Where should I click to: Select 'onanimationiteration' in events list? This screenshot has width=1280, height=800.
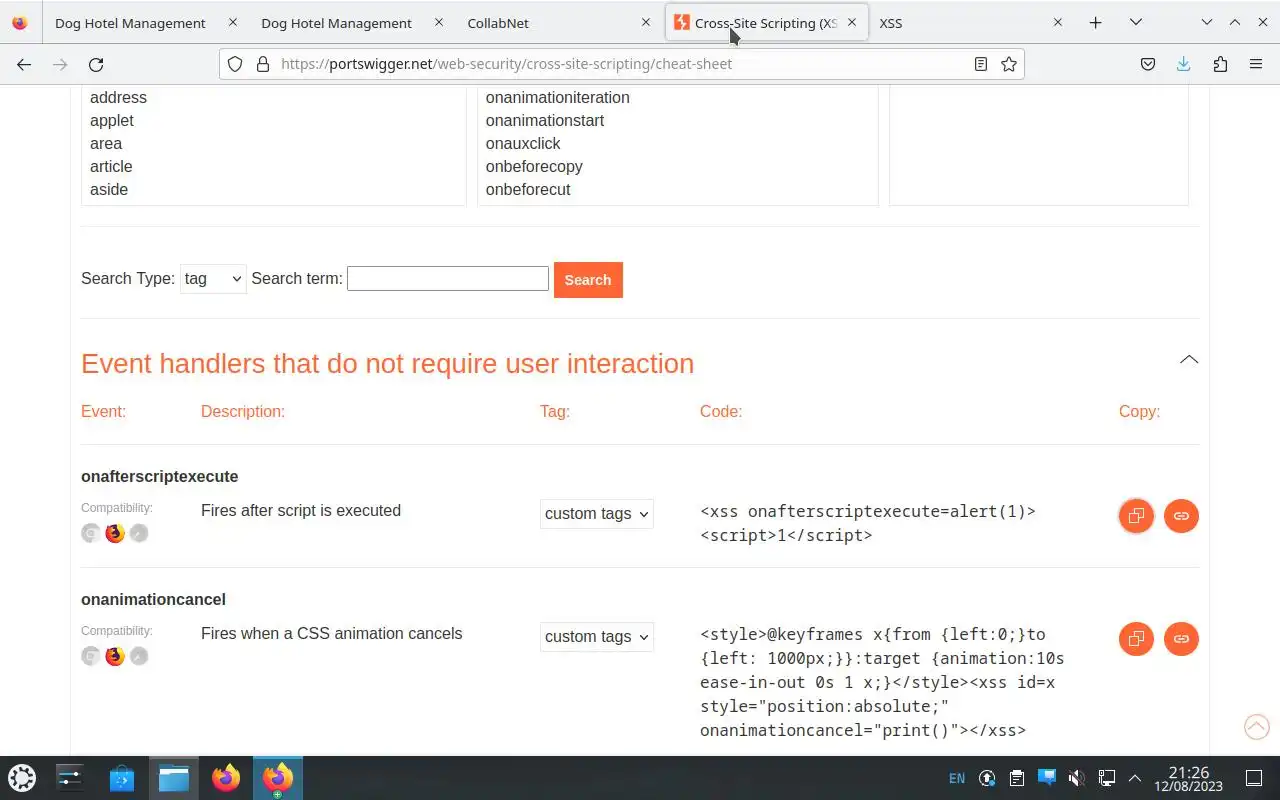coord(558,98)
